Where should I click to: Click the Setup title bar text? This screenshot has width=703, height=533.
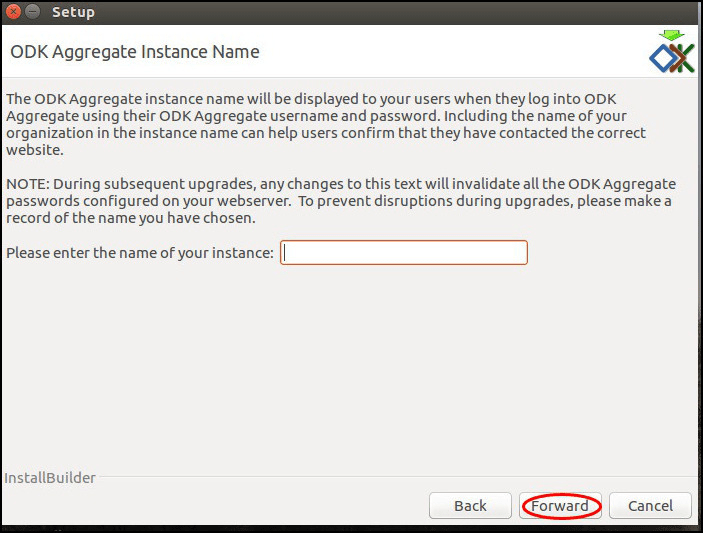coord(73,12)
